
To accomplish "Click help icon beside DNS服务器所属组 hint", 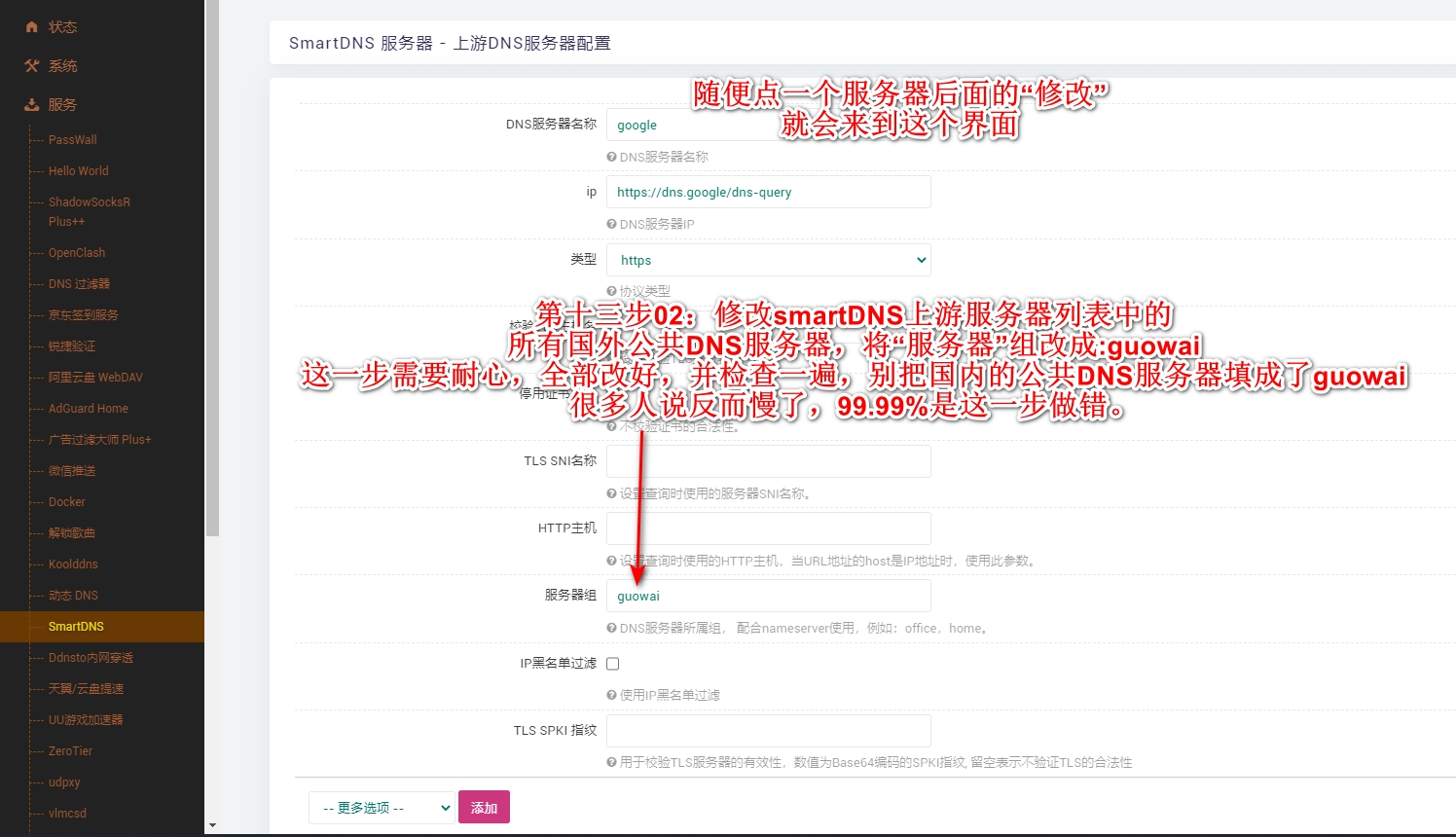I will coord(612,629).
